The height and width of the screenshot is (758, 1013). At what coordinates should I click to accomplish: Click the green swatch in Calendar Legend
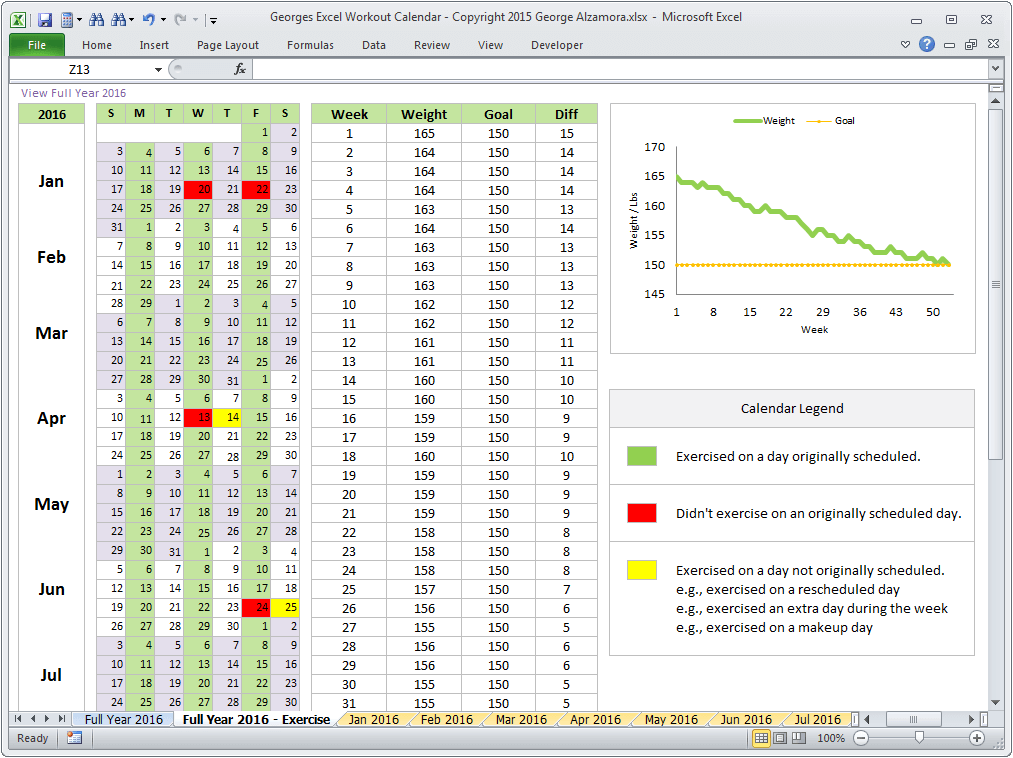tap(642, 456)
